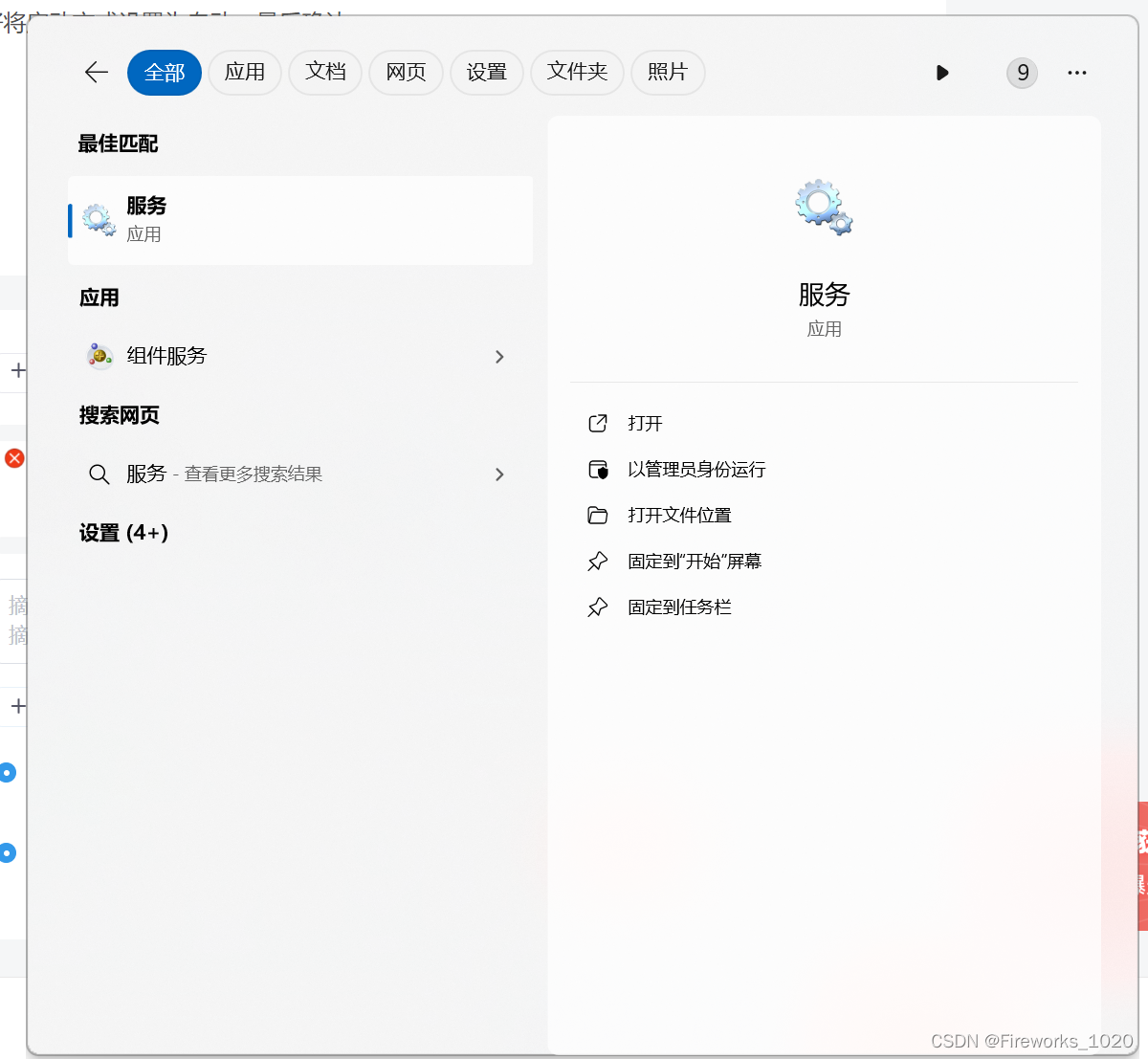Viewport: 1148px width, 1059px height.
Task: Click folder icon for 打开文件位置
Action: coord(598,515)
